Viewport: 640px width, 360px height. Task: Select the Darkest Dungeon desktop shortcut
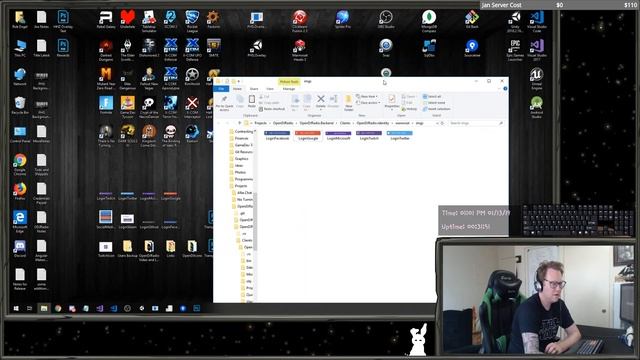(106, 50)
